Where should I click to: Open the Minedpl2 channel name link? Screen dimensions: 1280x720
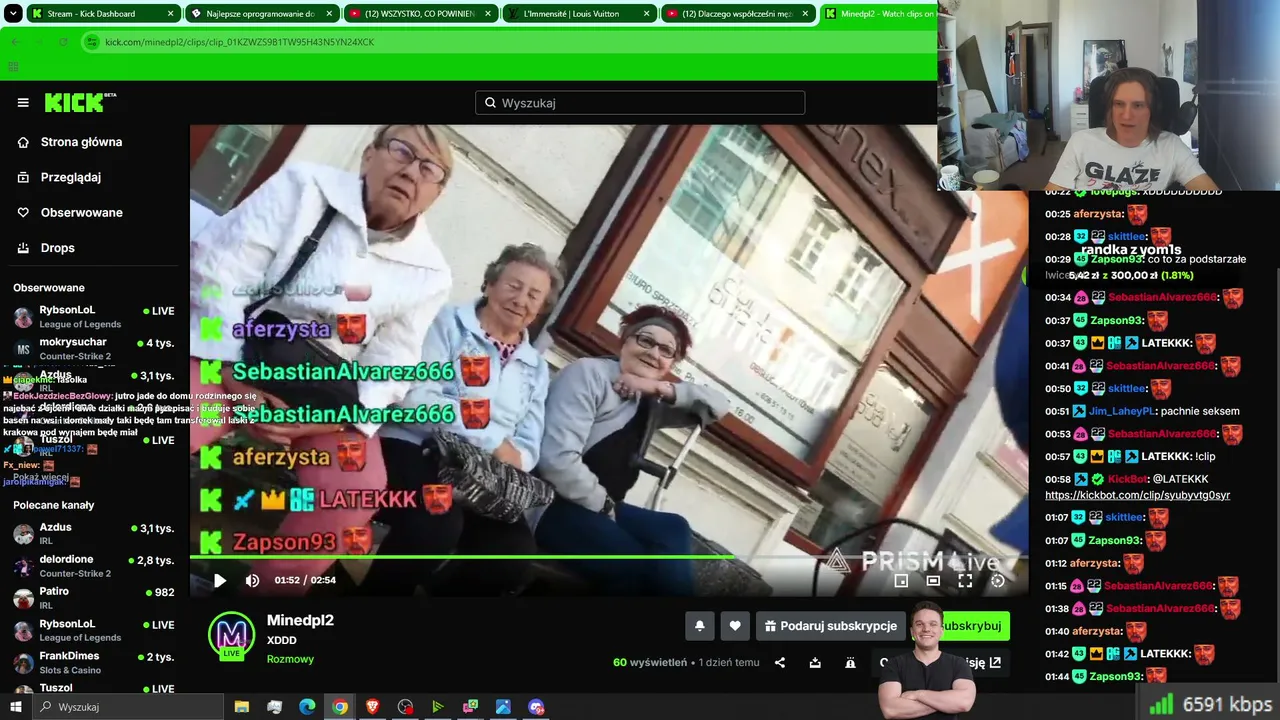300,620
